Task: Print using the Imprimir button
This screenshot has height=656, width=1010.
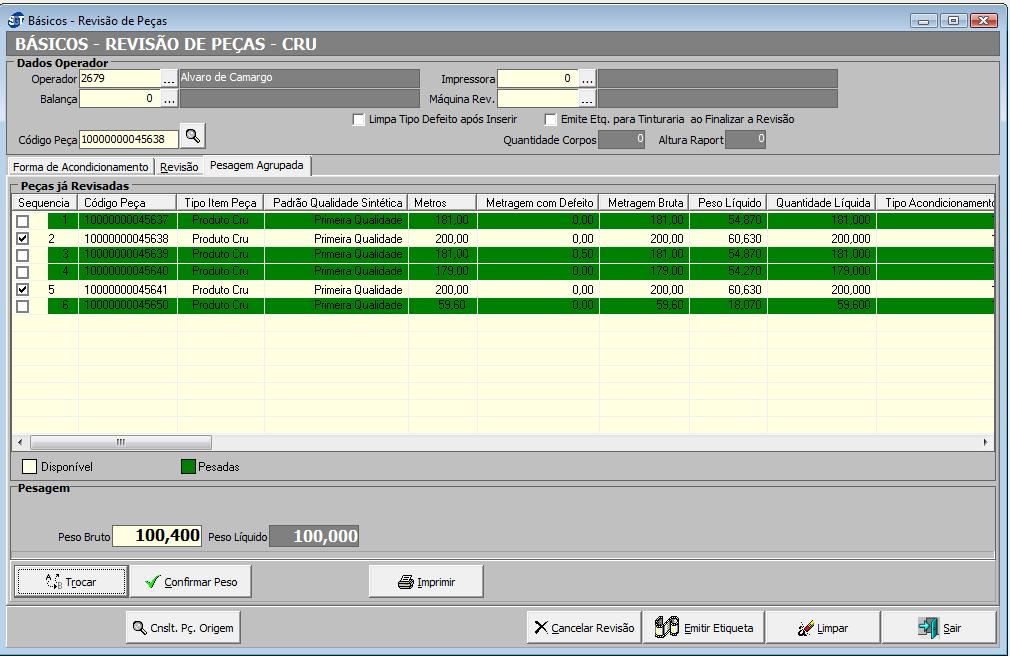Action: tap(426, 581)
